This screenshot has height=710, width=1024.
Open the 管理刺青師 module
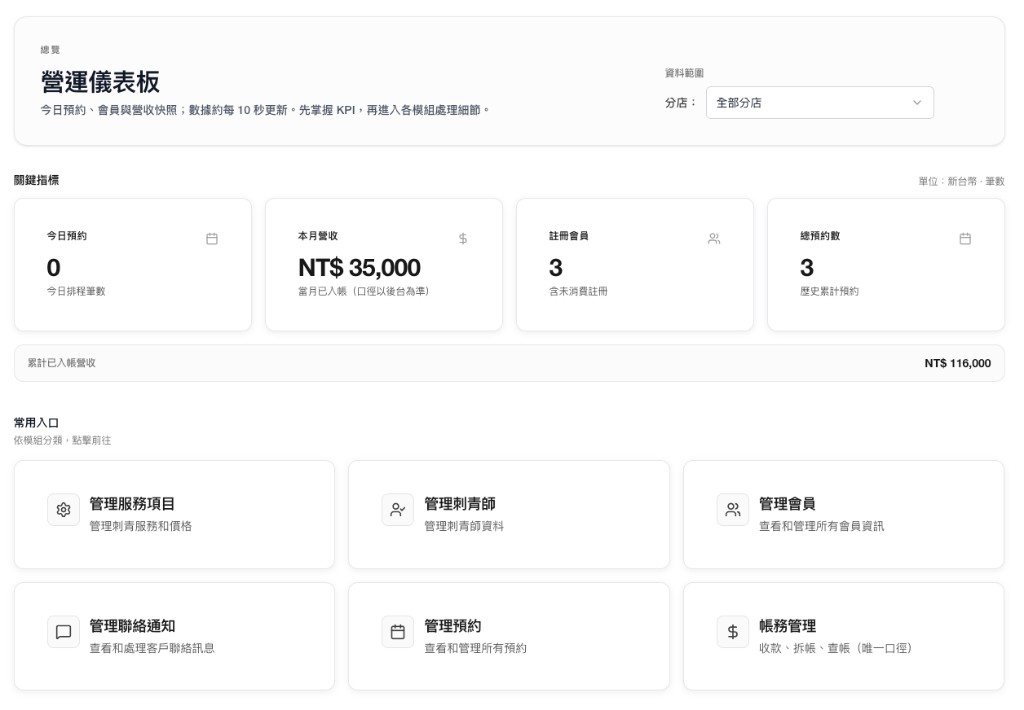coord(510,514)
